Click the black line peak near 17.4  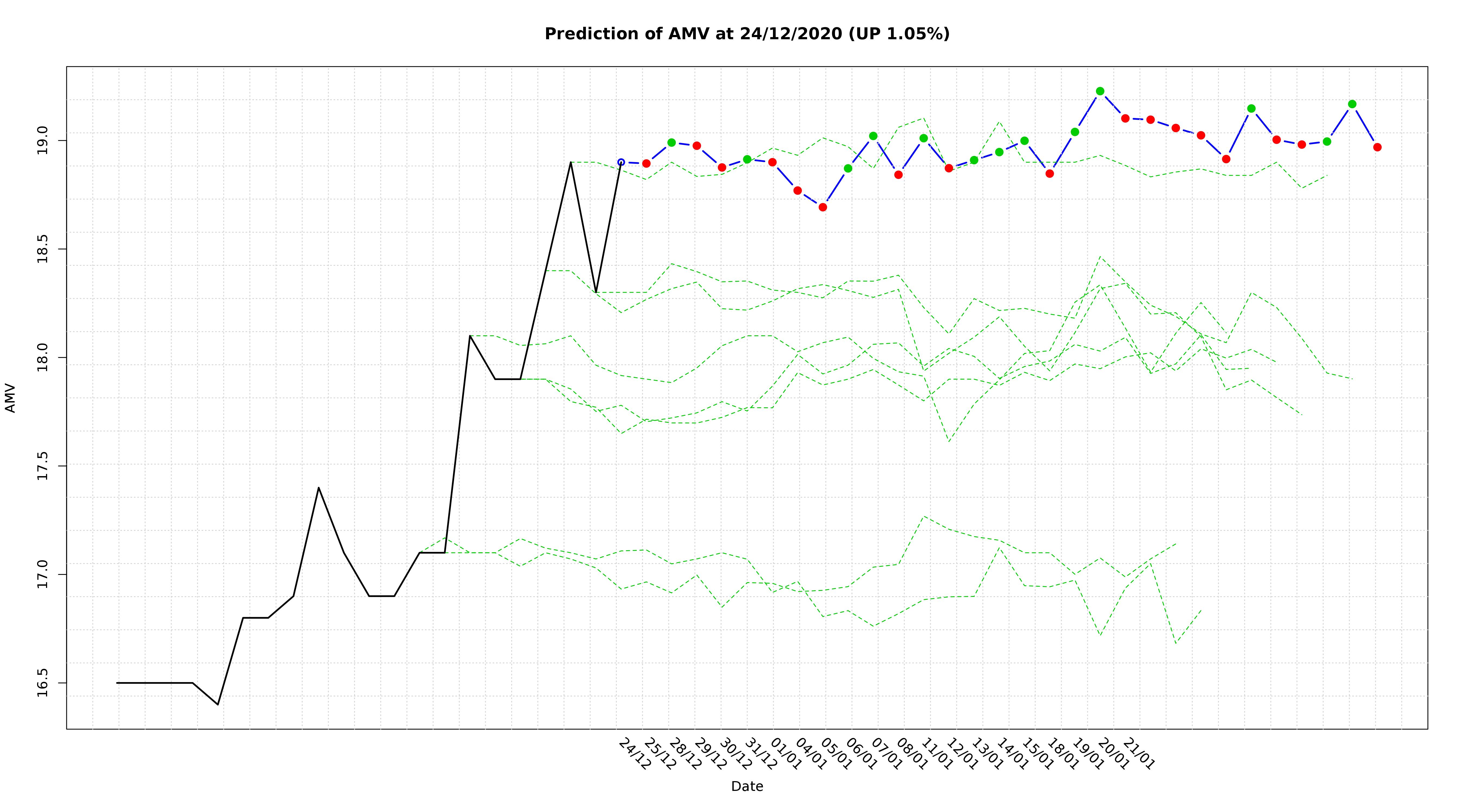click(318, 487)
